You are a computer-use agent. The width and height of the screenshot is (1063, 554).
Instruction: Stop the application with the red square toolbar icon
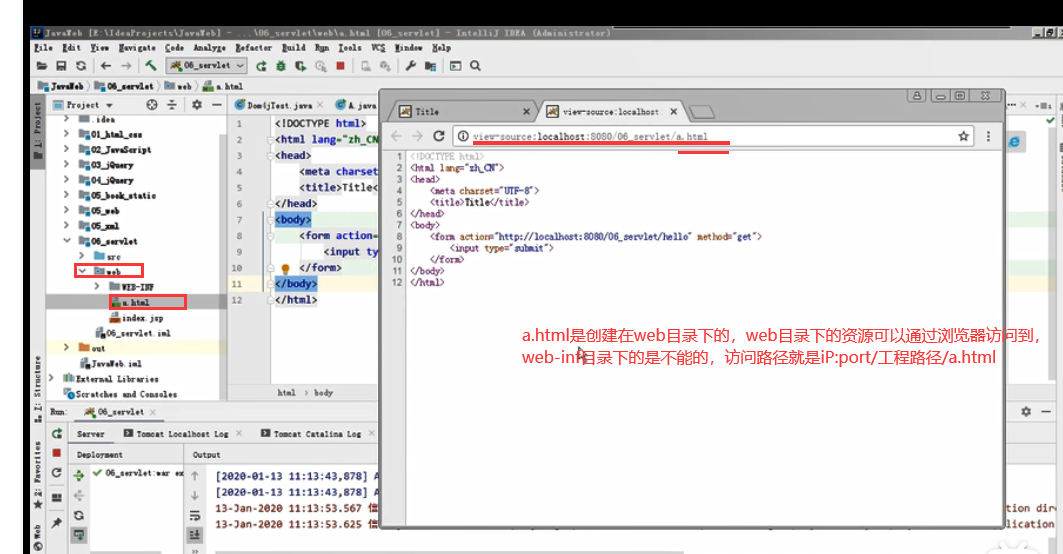tap(340, 66)
